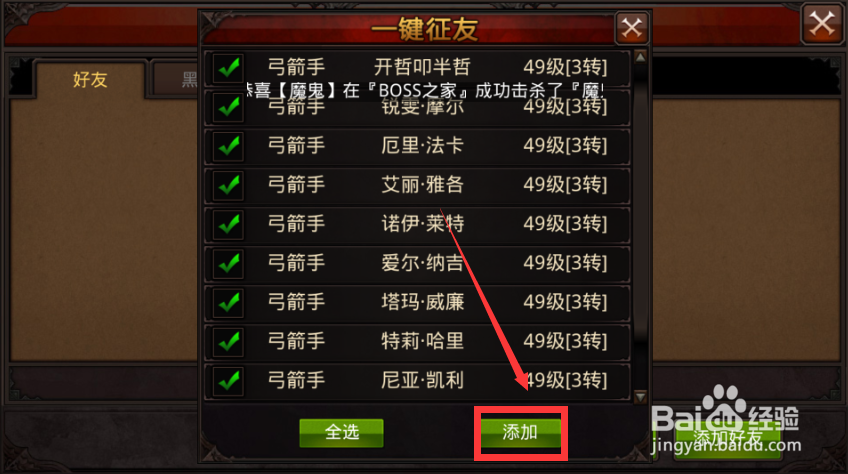Open the blacklist tab beside 好友
Screen dimensions: 848x474
coord(176,80)
